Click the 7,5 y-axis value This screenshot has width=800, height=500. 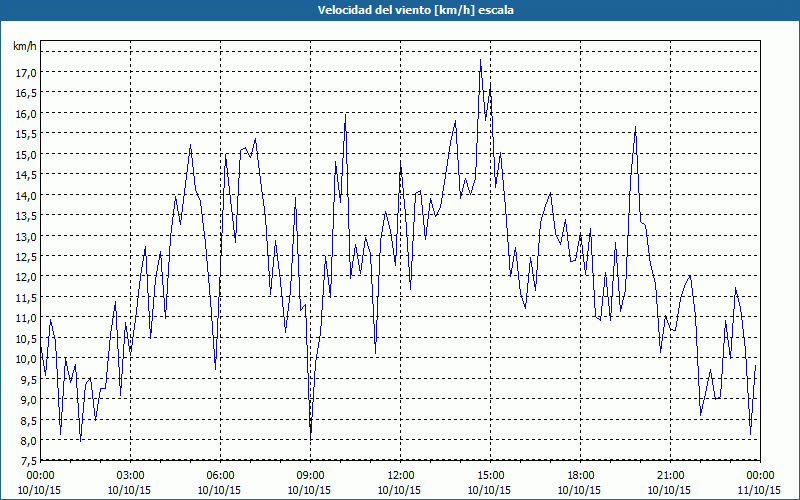(x=28, y=461)
